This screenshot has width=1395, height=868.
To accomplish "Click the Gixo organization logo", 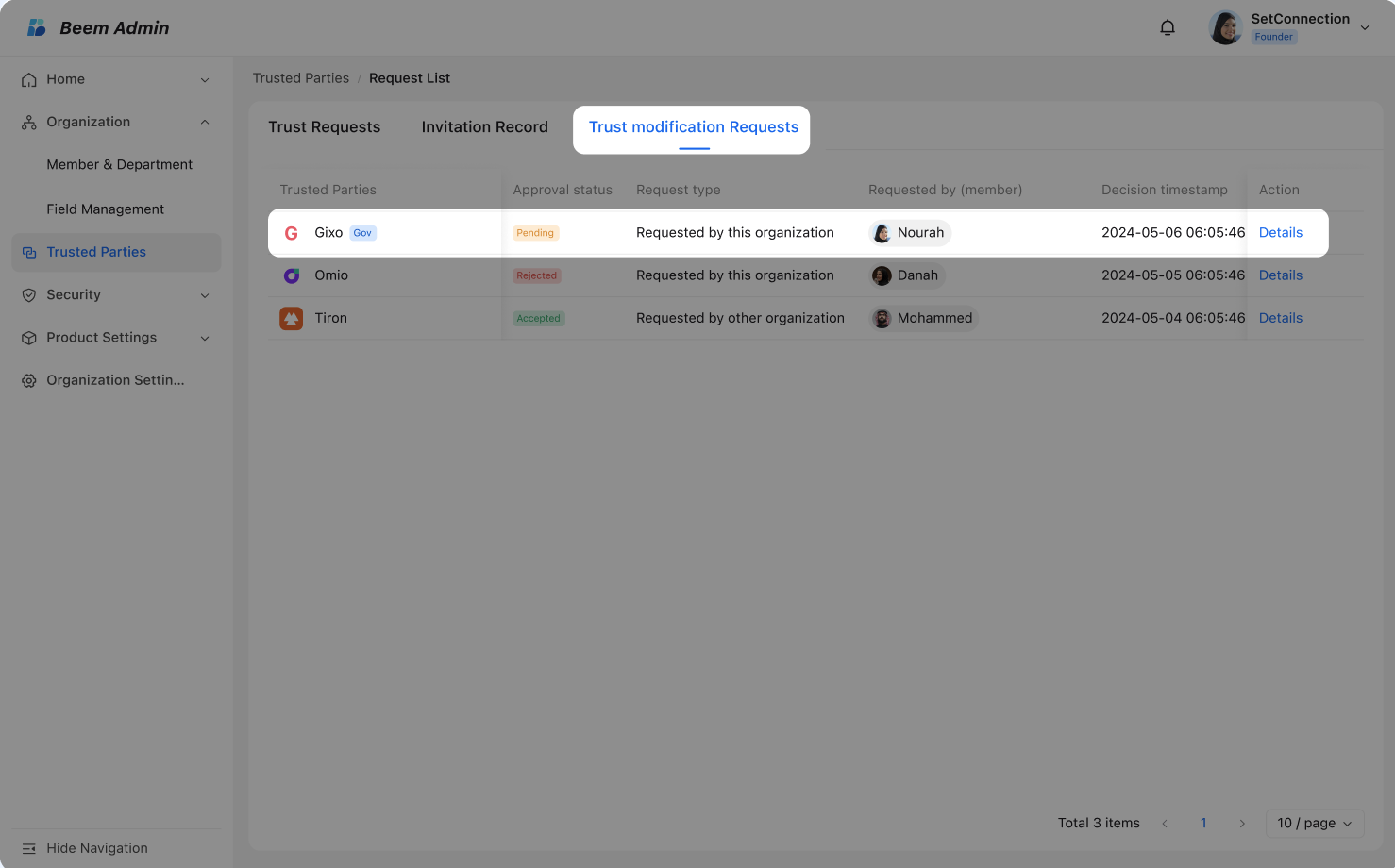I will pos(292,233).
